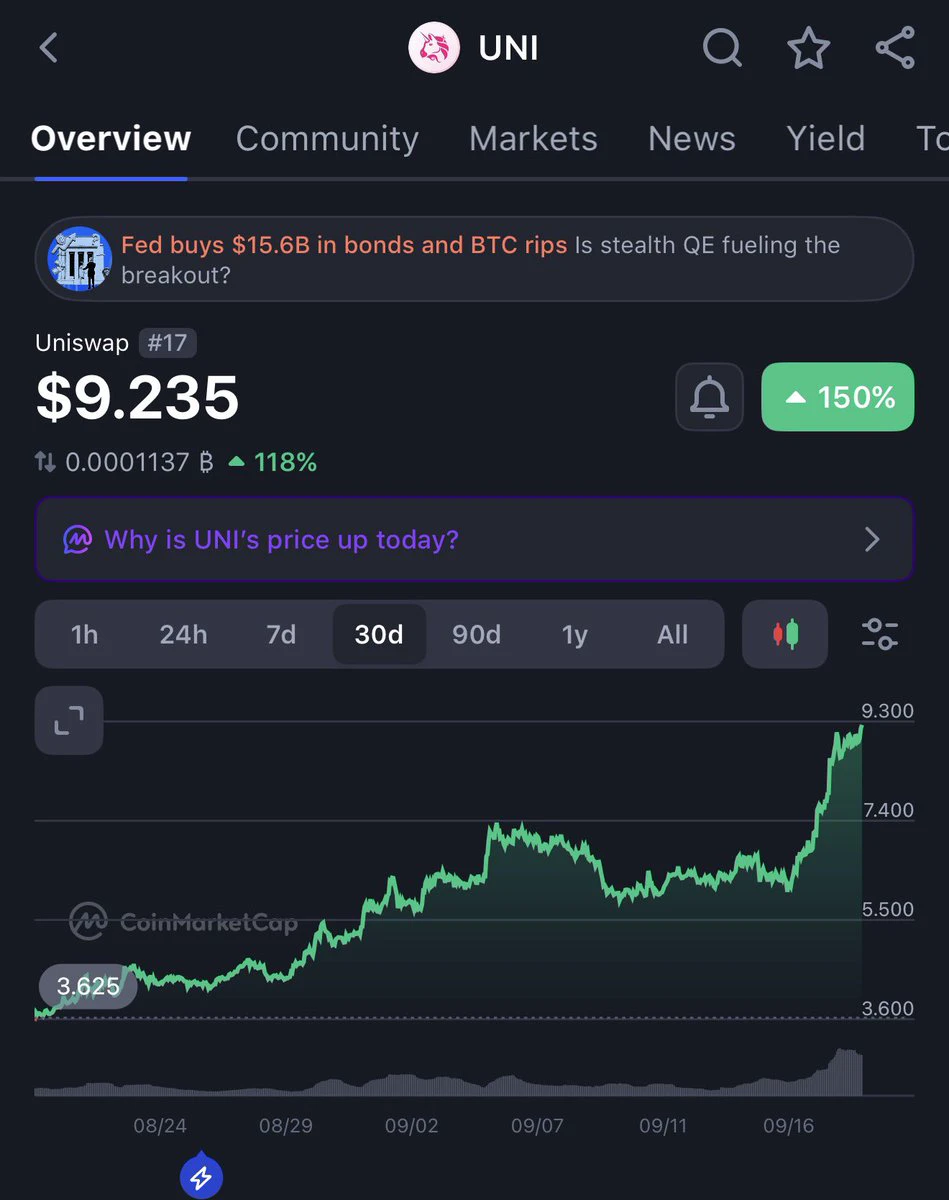Viewport: 949px width, 1200px height.
Task: Tap the $9.235 price
Action: click(x=137, y=397)
